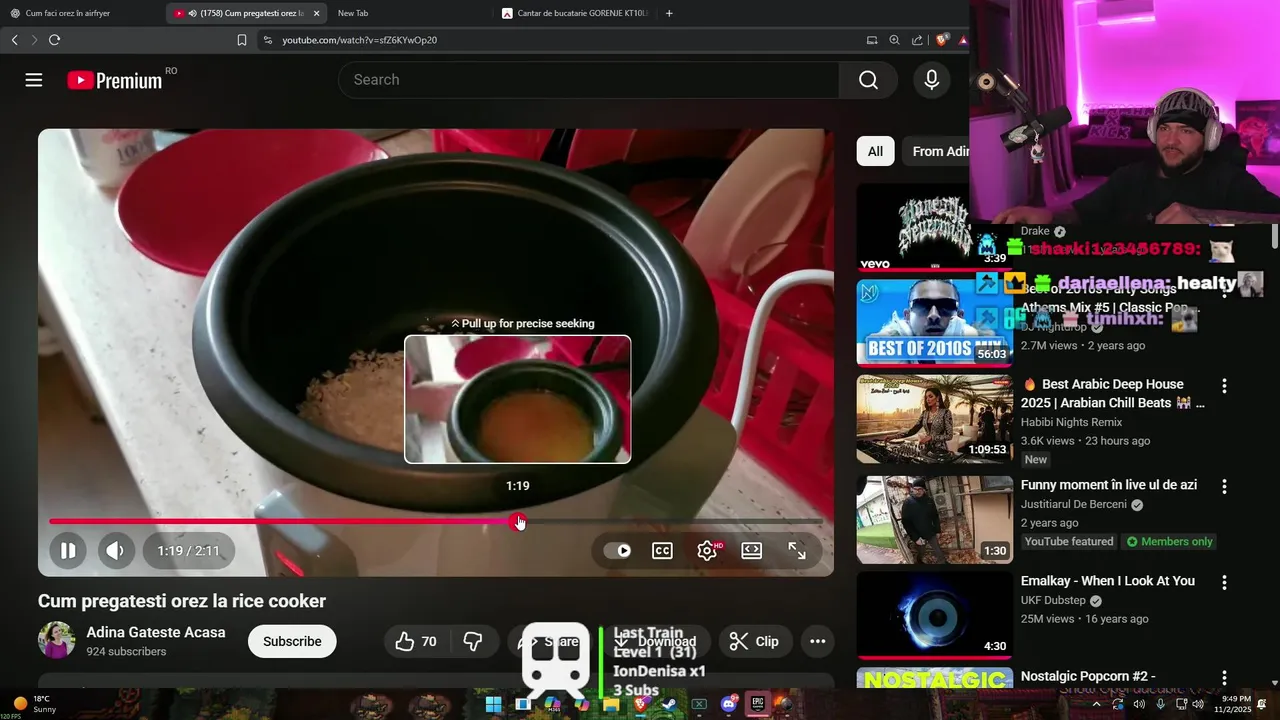Screen dimensions: 1280x720
Task: Pause the video
Action: (68, 550)
